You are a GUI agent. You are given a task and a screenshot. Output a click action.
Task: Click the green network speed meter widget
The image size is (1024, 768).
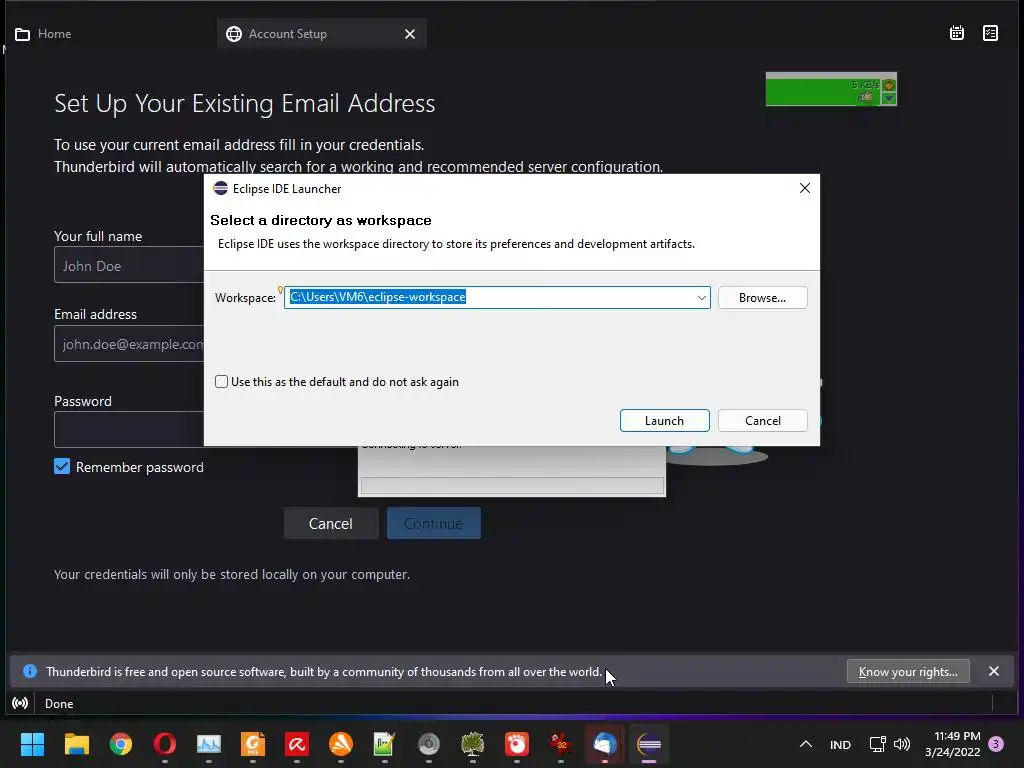pos(831,89)
